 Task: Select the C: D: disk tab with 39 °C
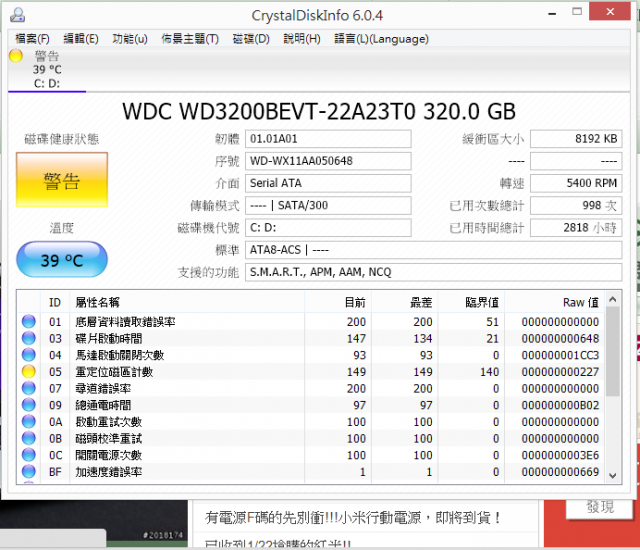tap(47, 69)
